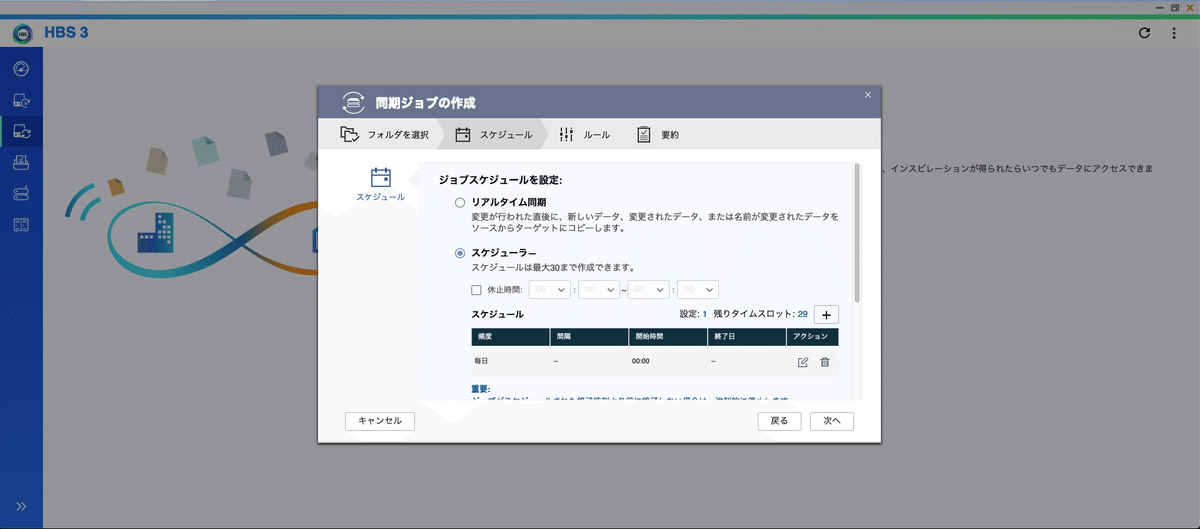Click the アクション column header
The width and height of the screenshot is (1200, 529).
tap(814, 337)
